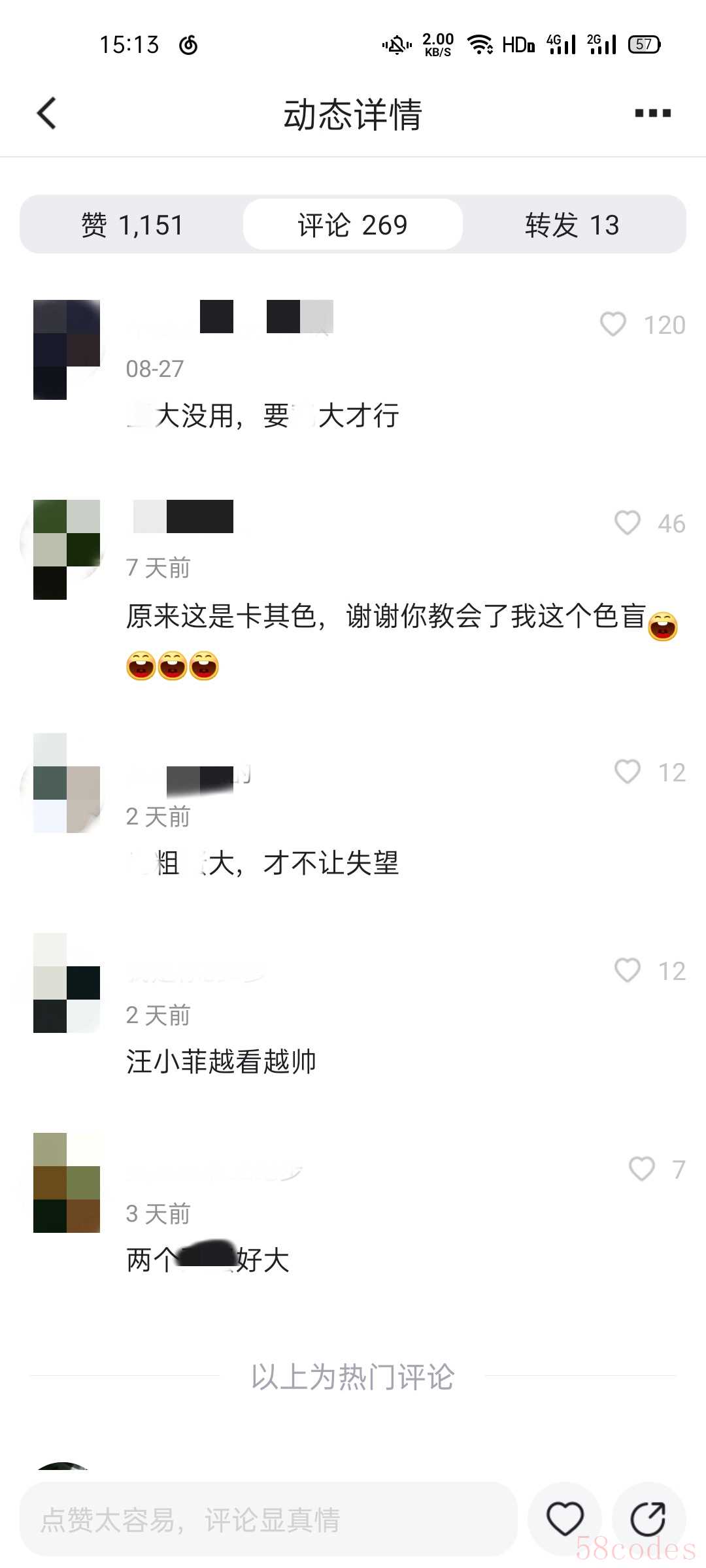Image resolution: width=706 pixels, height=1568 pixels.
Task: Open avatar of the 3 天前 commenter
Action: click(x=67, y=1183)
